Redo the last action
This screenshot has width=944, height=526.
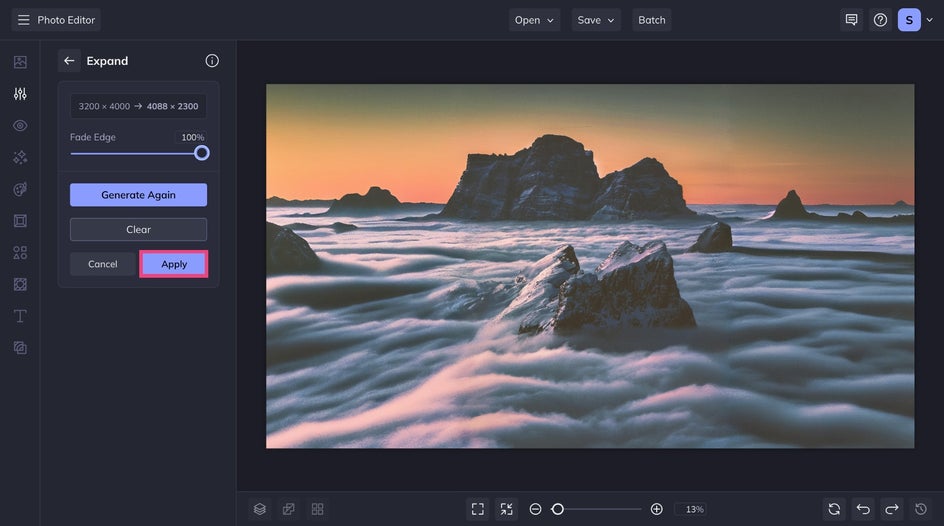(892, 509)
